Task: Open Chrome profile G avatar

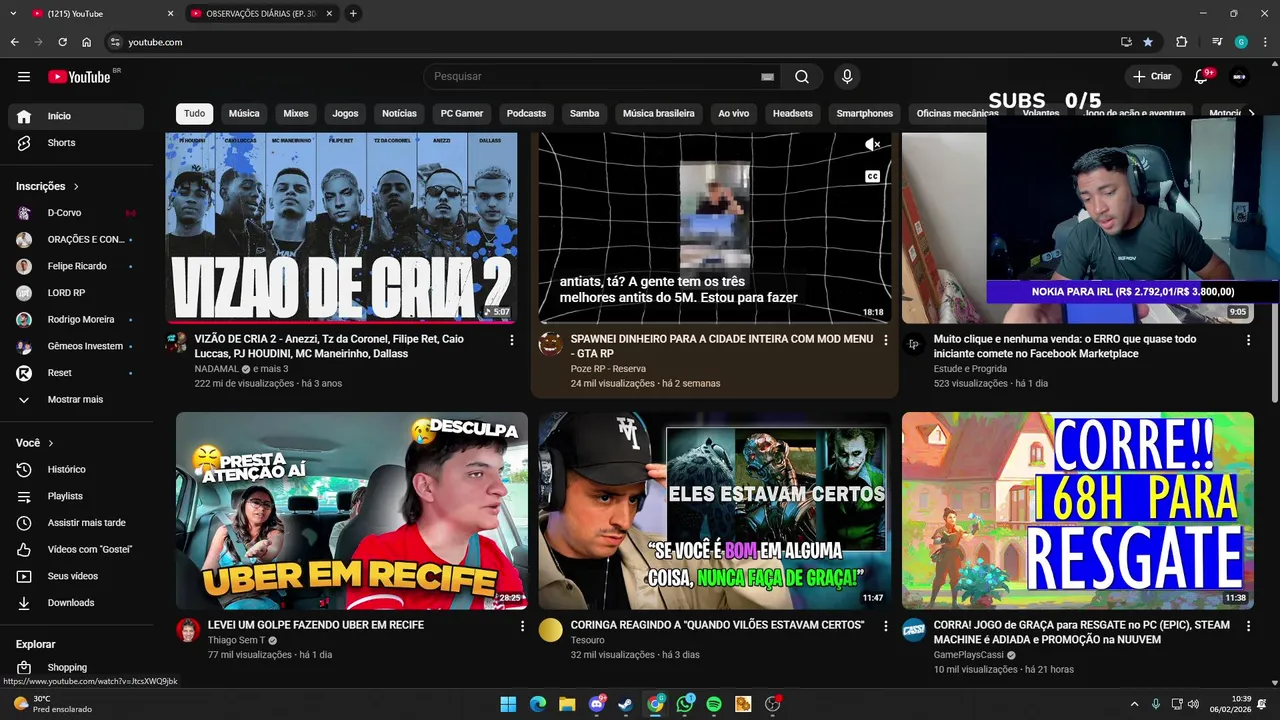Action: (x=1241, y=42)
